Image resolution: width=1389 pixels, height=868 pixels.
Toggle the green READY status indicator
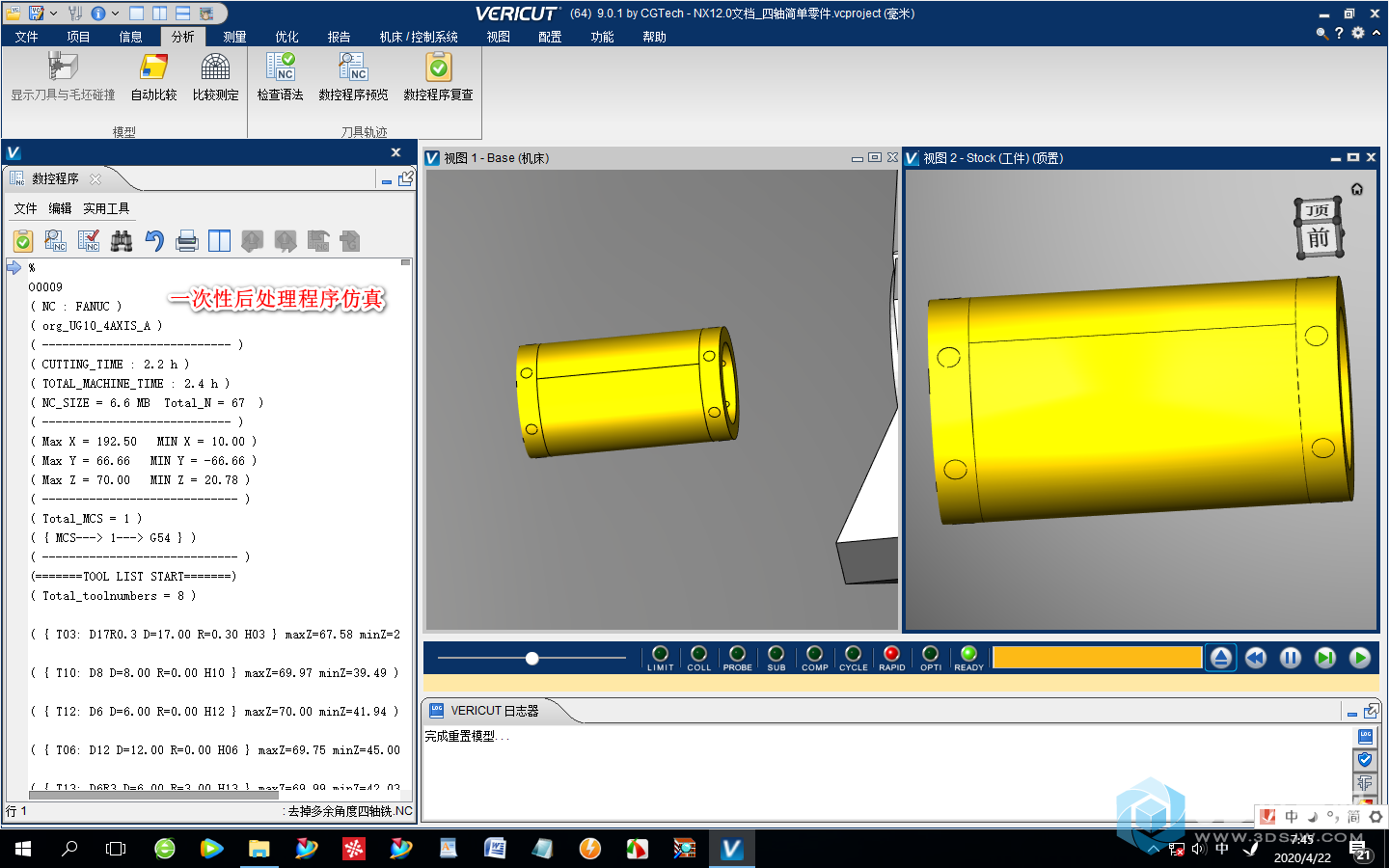point(969,658)
